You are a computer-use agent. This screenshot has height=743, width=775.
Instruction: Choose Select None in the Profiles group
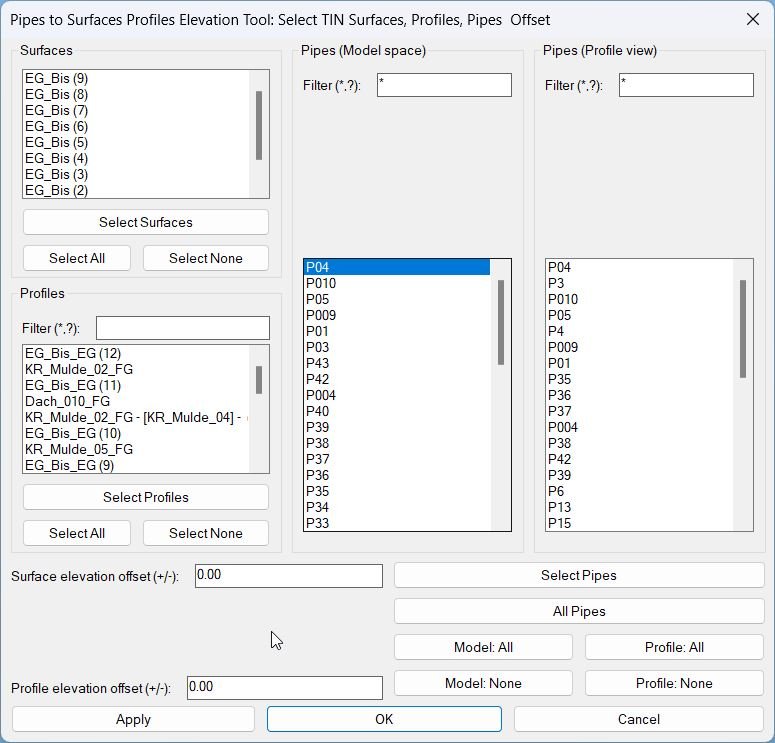click(206, 533)
